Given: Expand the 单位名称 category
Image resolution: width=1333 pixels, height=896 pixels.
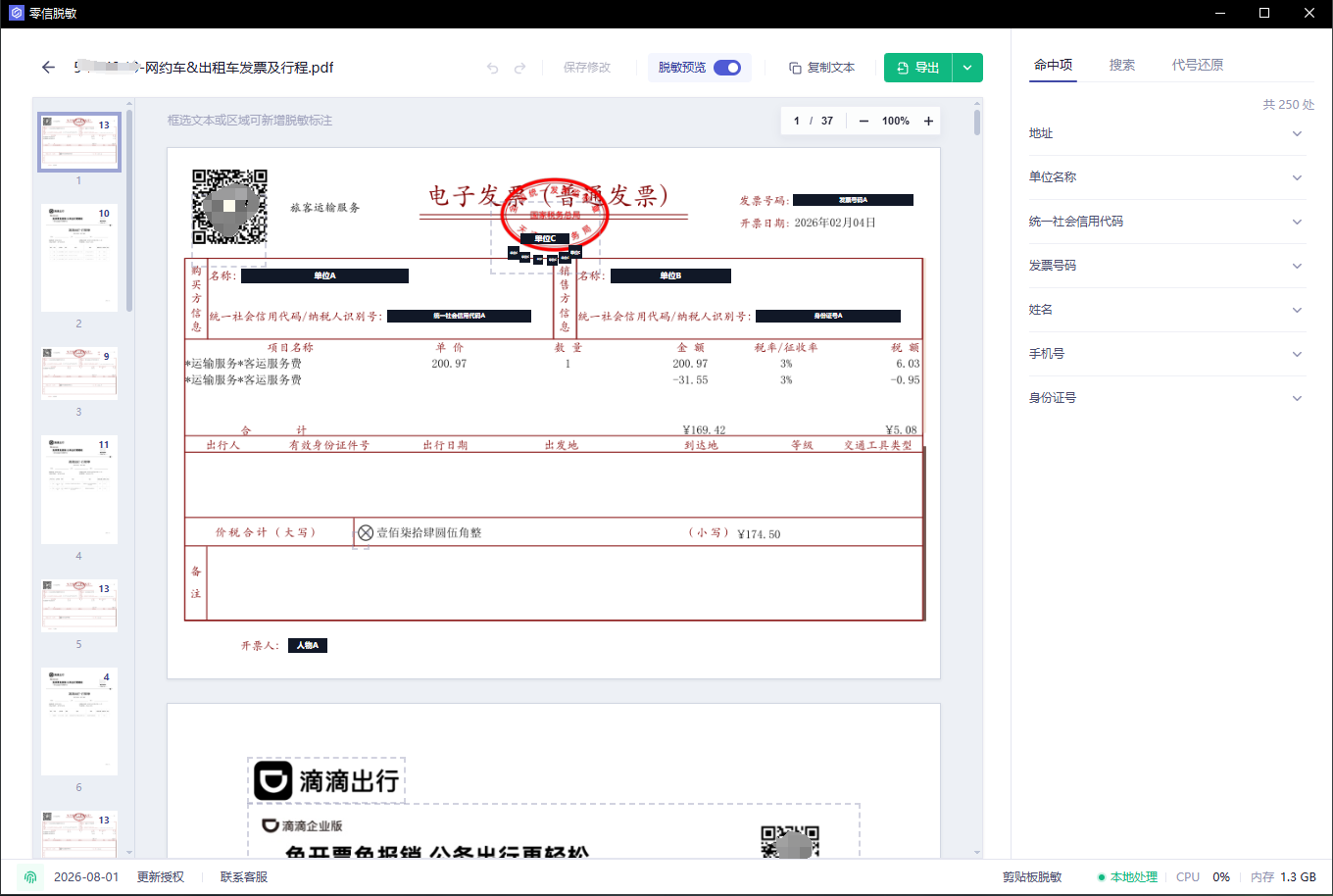Looking at the screenshot, I should pyautogui.click(x=1166, y=177).
